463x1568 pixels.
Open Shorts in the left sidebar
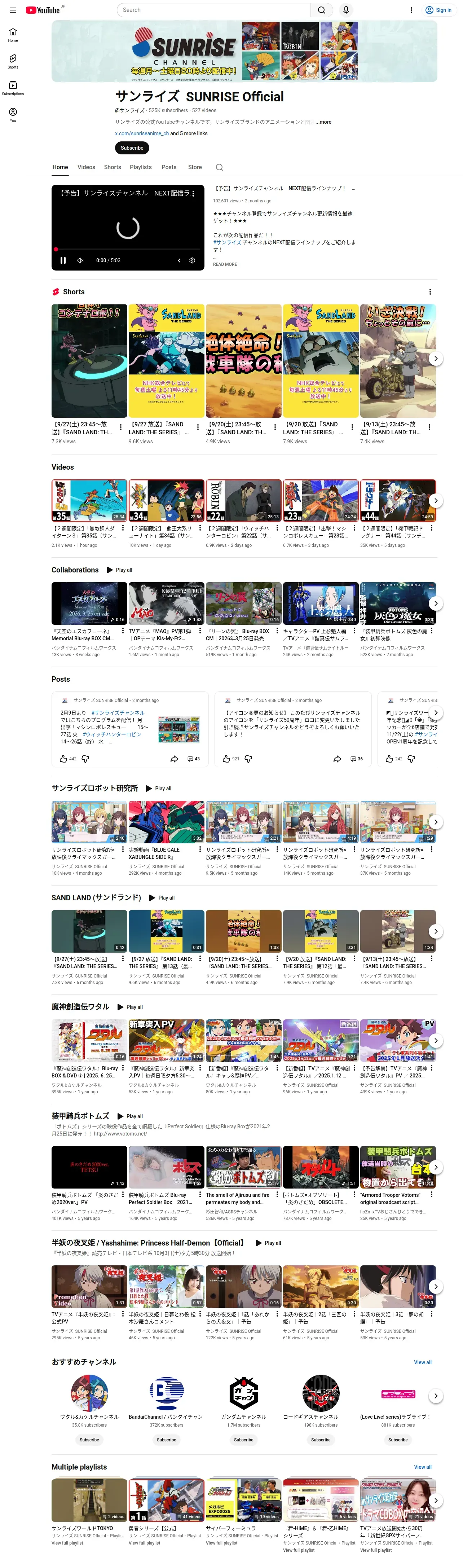pos(13,61)
